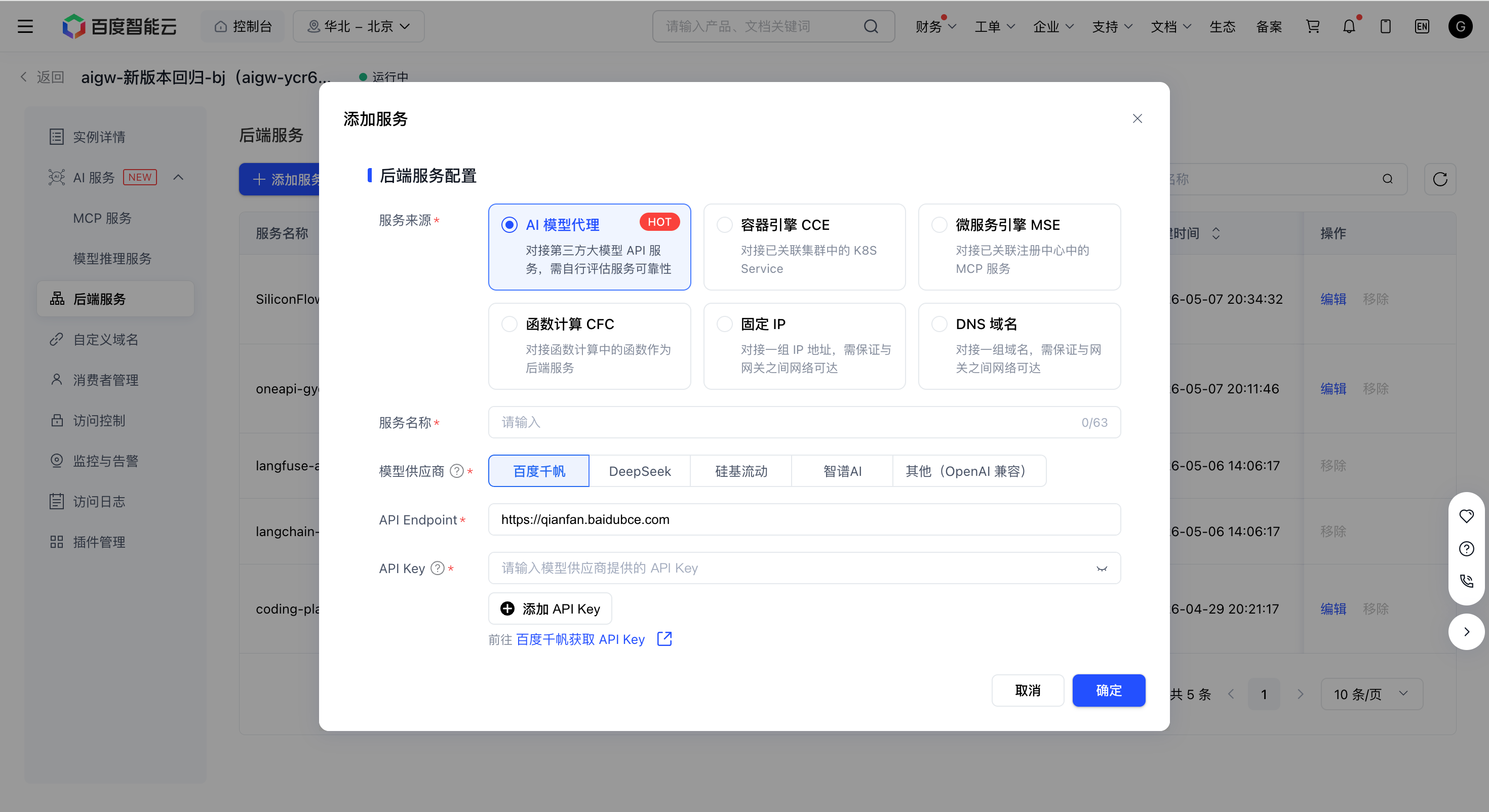1489x812 pixels.
Task: Expand the 企业 menu
Action: [x=1053, y=27]
